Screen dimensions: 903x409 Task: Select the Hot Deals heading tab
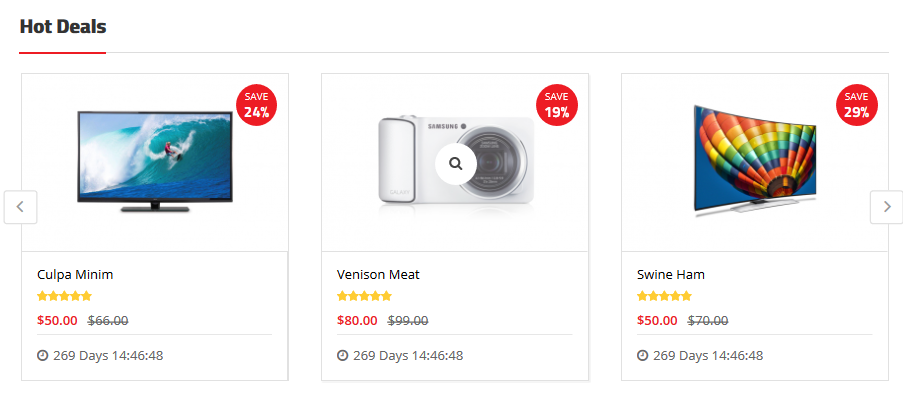(62, 27)
